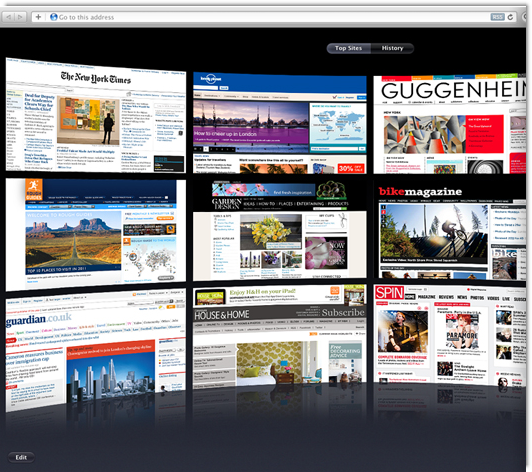Click the globe icon in address field

tap(54, 17)
